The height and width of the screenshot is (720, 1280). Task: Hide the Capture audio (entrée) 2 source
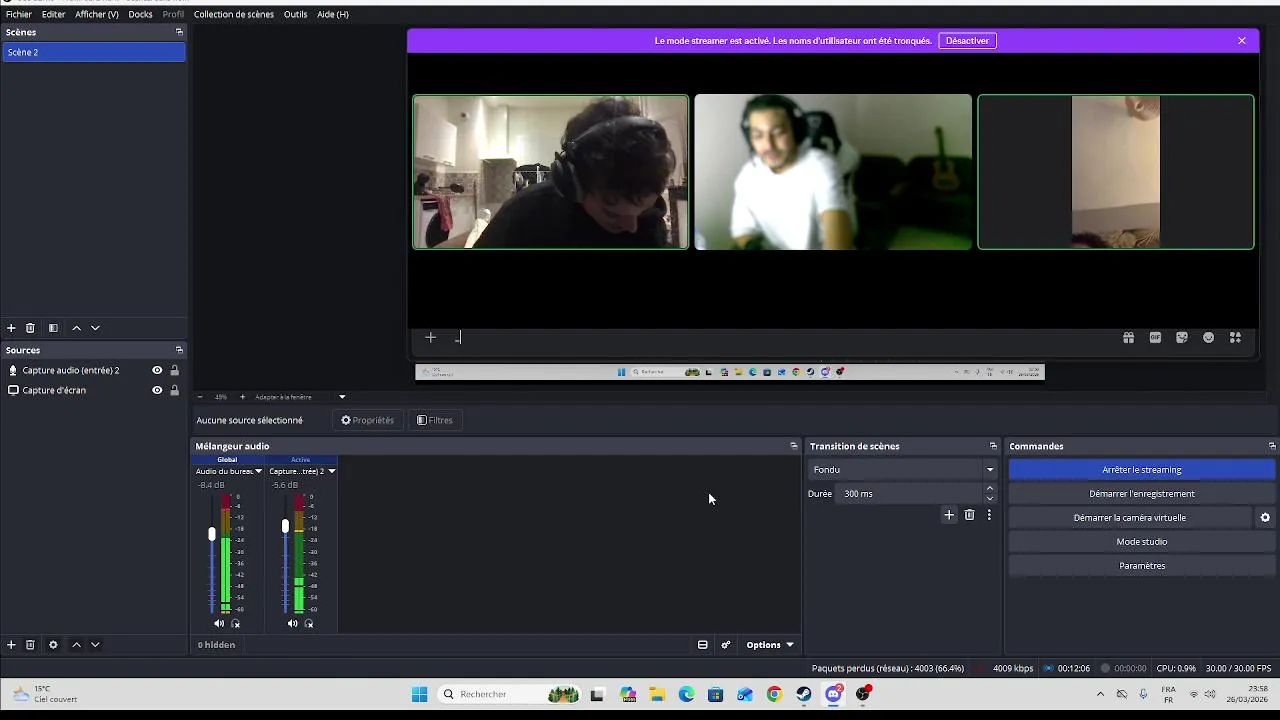pyautogui.click(x=157, y=370)
